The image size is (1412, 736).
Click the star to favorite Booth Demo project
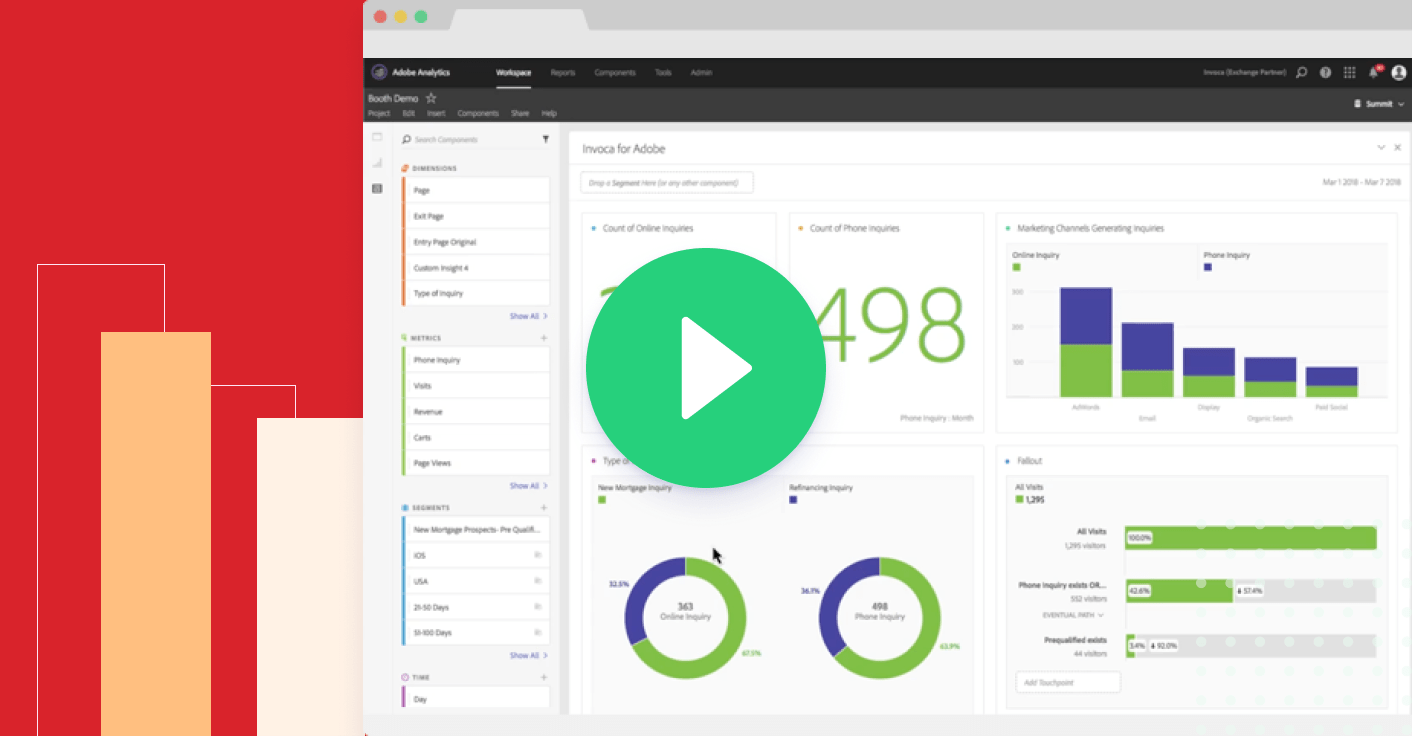pyautogui.click(x=430, y=98)
